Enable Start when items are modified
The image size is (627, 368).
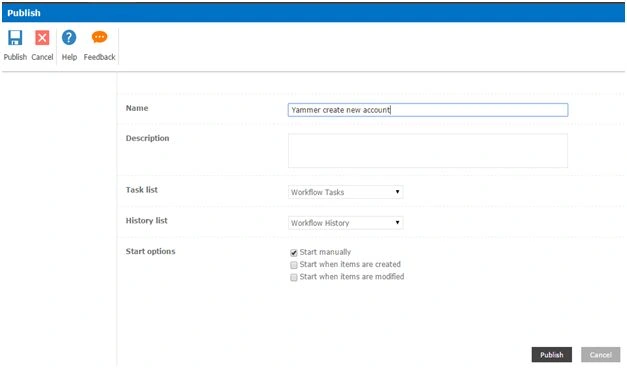(x=294, y=277)
